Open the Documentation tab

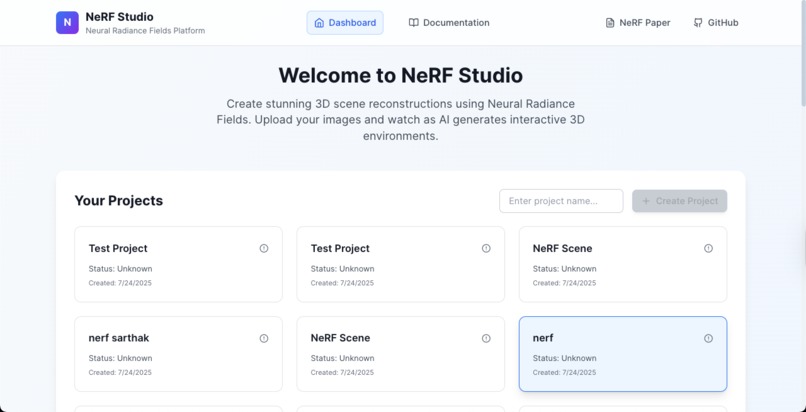449,23
